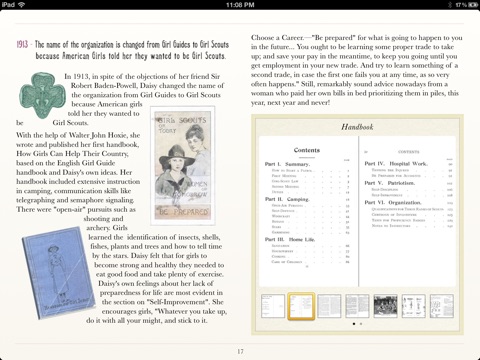The width and height of the screenshot is (480, 360).
Task: Tap the Bluetooth icon in status bar
Action: pyautogui.click(x=450, y=5)
